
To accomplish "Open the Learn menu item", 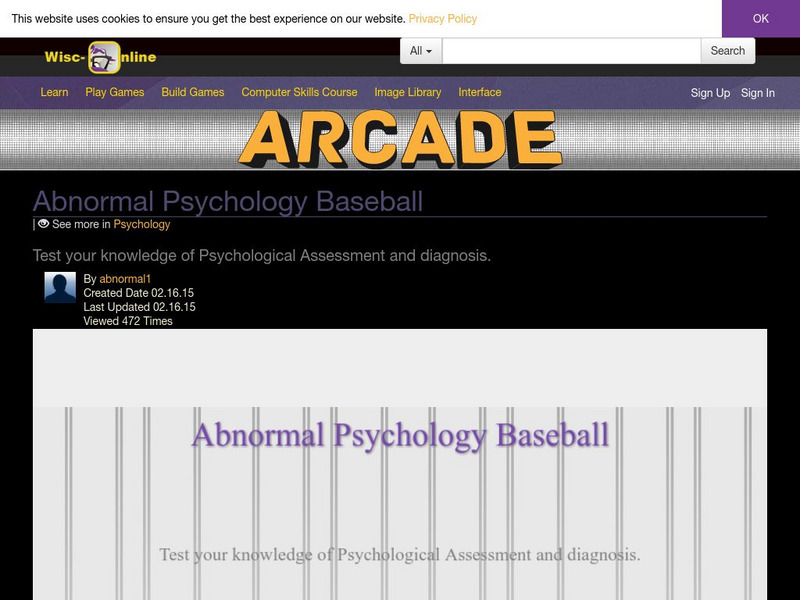I will tap(54, 92).
